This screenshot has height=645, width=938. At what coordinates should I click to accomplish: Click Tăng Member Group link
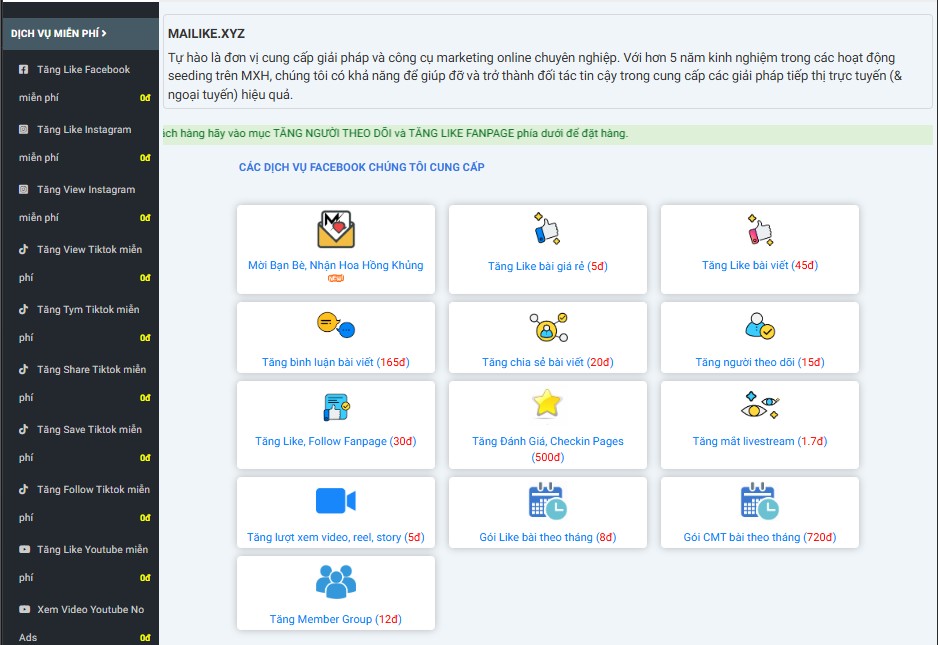(336, 619)
